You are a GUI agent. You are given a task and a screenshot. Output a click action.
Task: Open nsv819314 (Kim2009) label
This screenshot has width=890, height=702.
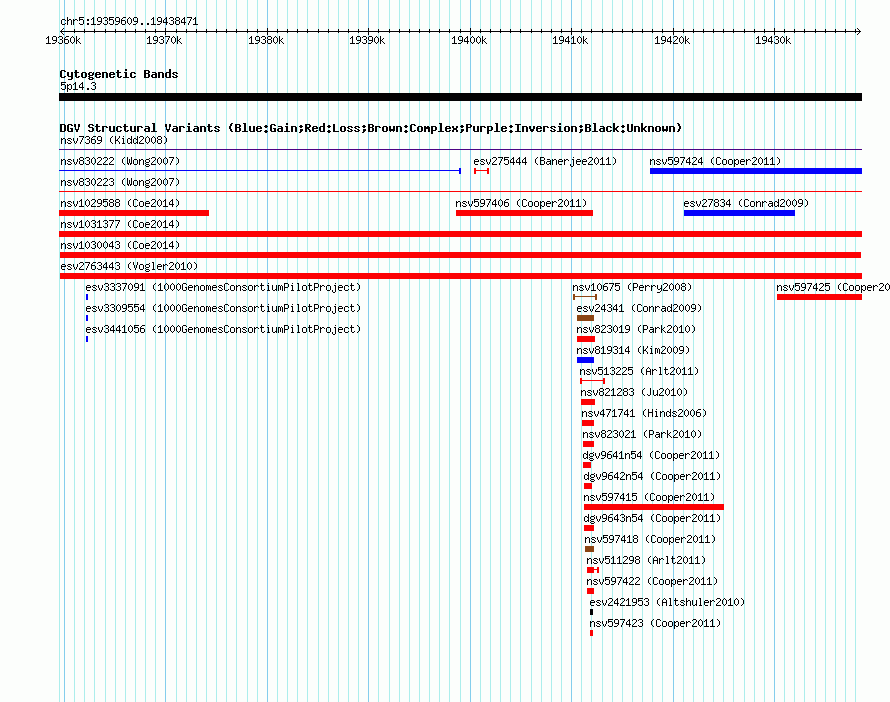(633, 350)
